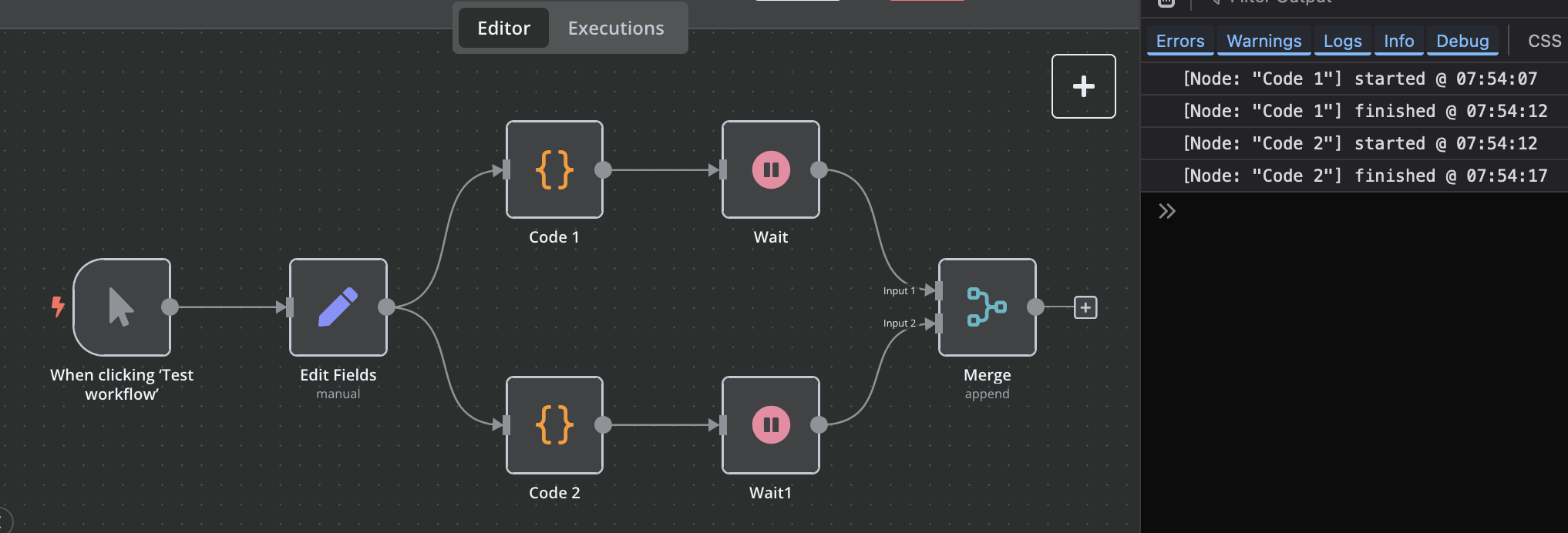Click the Merge node label

click(x=987, y=375)
